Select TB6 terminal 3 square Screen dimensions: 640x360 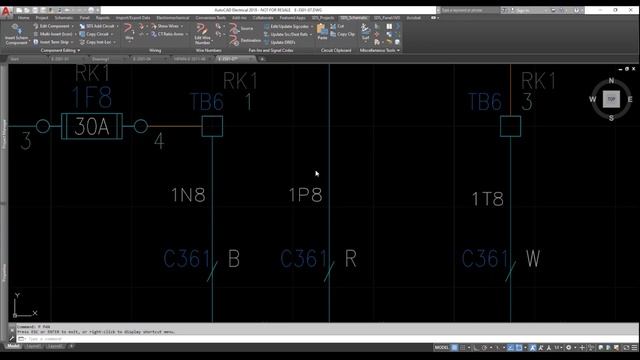tap(511, 126)
